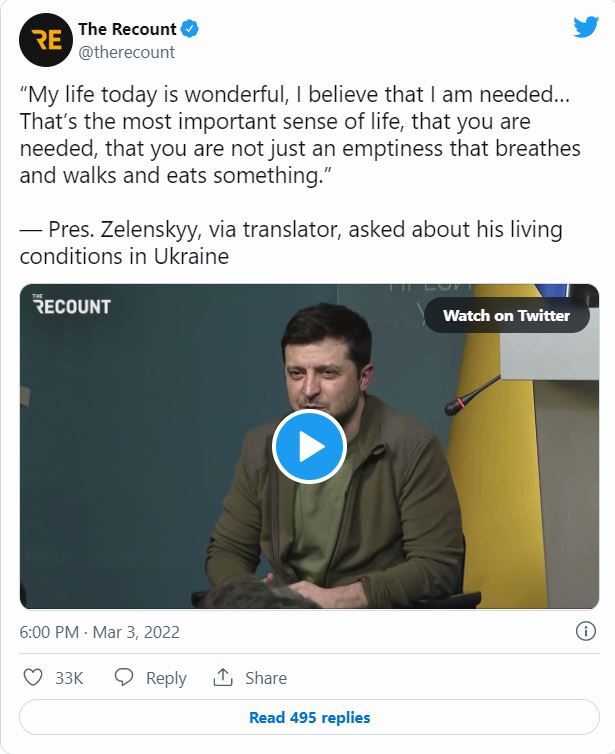Image resolution: width=615 pixels, height=754 pixels.
Task: Open Twitter via the bird logo
Action: (585, 27)
